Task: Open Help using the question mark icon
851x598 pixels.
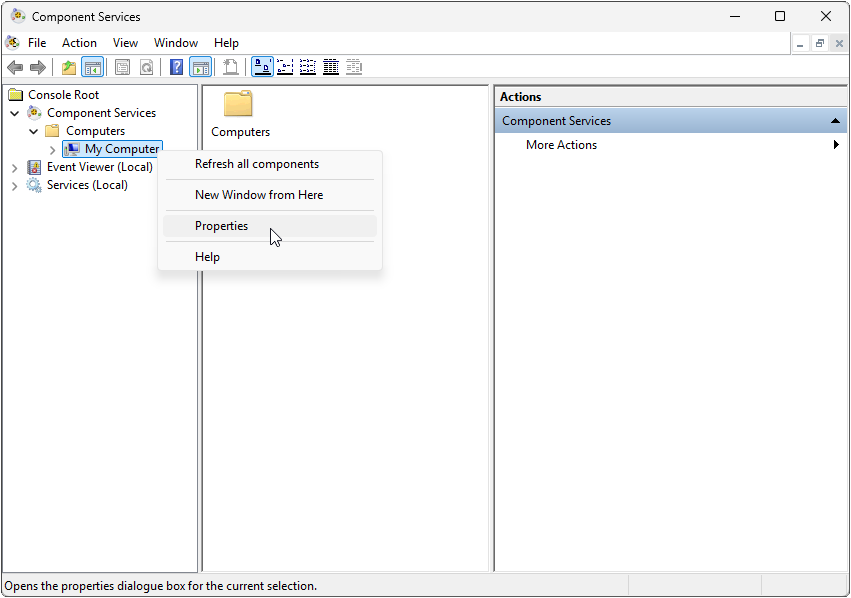Action: pyautogui.click(x=176, y=67)
